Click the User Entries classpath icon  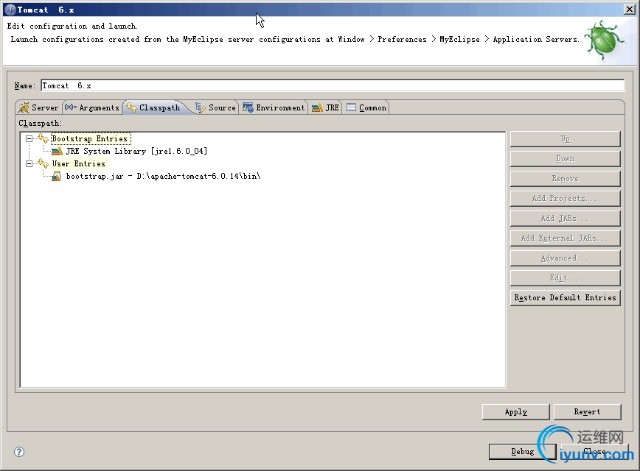(x=43, y=164)
